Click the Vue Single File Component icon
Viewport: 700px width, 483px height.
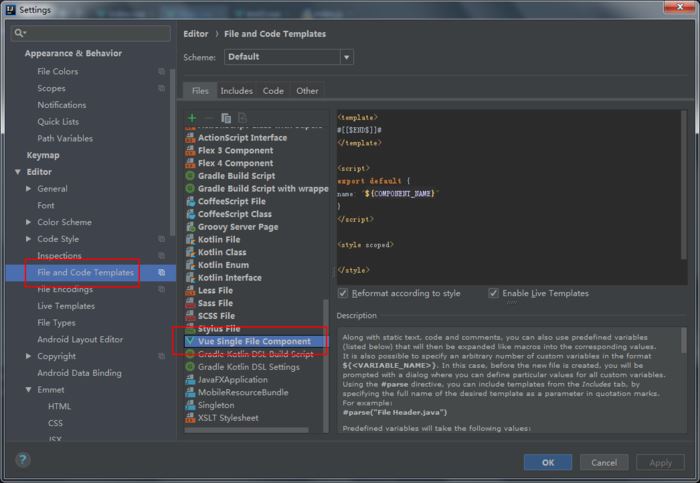click(x=191, y=341)
